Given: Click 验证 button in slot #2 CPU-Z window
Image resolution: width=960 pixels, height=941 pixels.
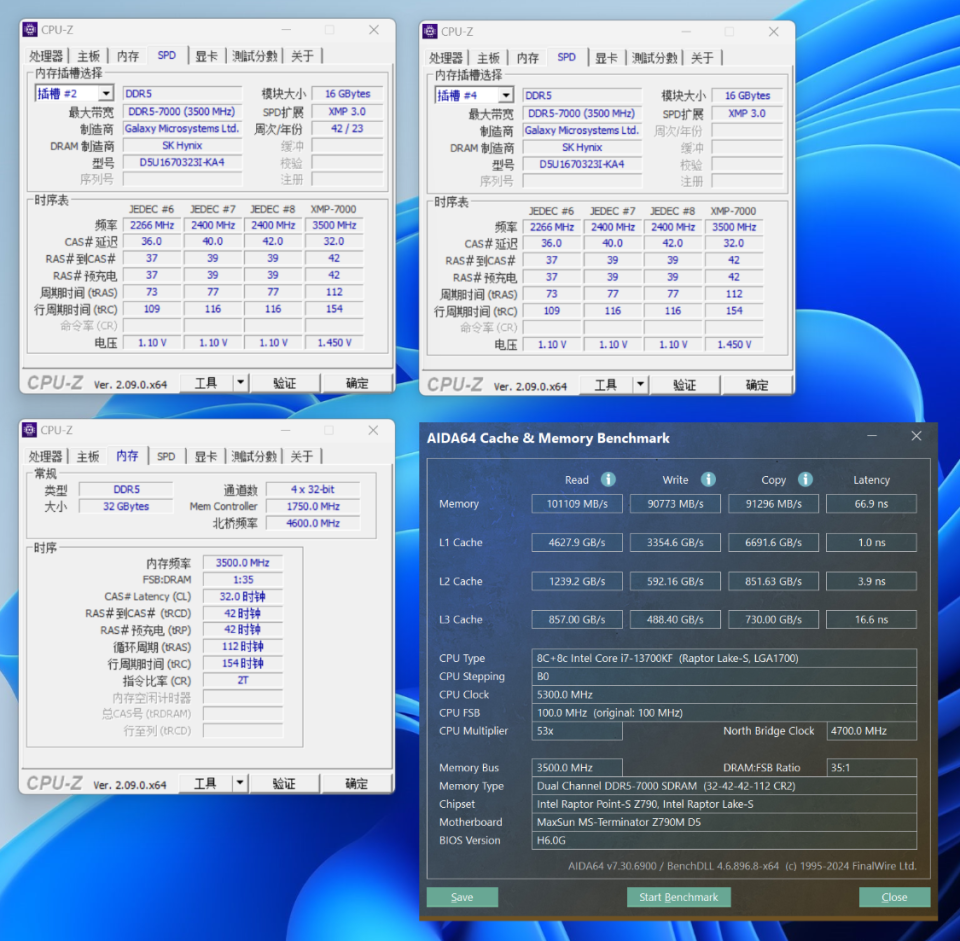Looking at the screenshot, I should click(x=285, y=383).
